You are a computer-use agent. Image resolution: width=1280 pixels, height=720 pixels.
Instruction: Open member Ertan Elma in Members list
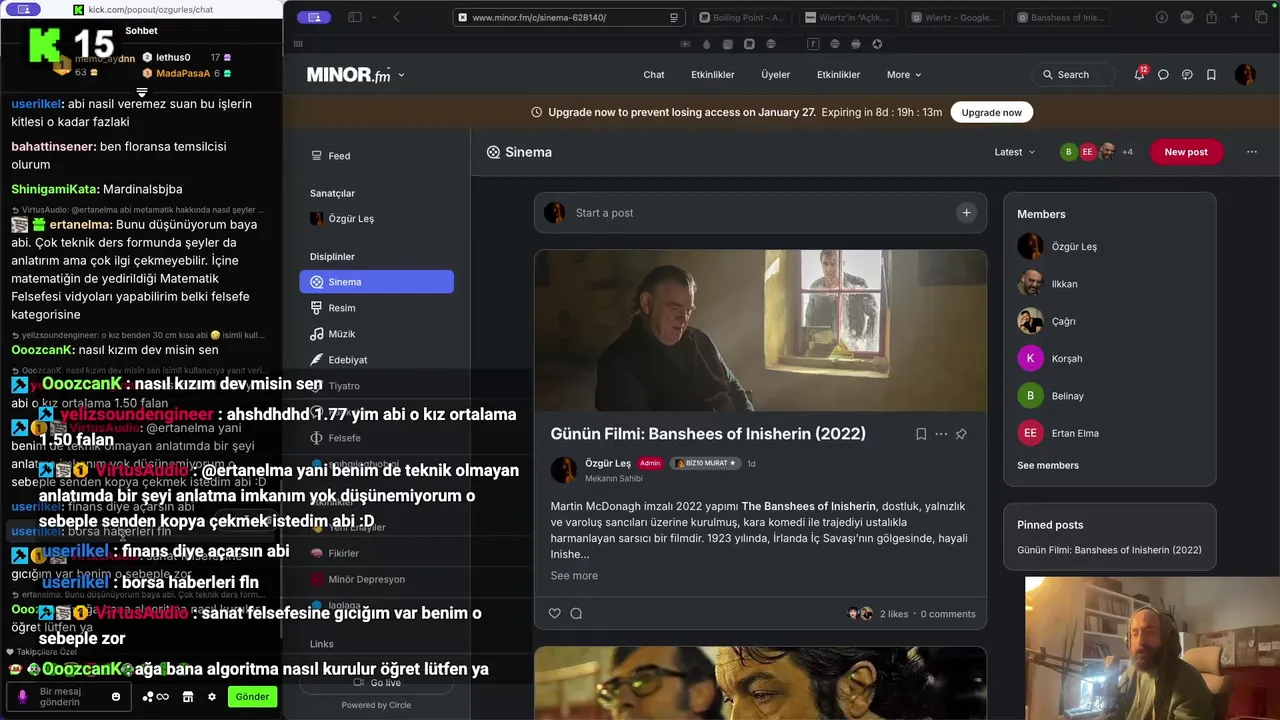pyautogui.click(x=1075, y=433)
